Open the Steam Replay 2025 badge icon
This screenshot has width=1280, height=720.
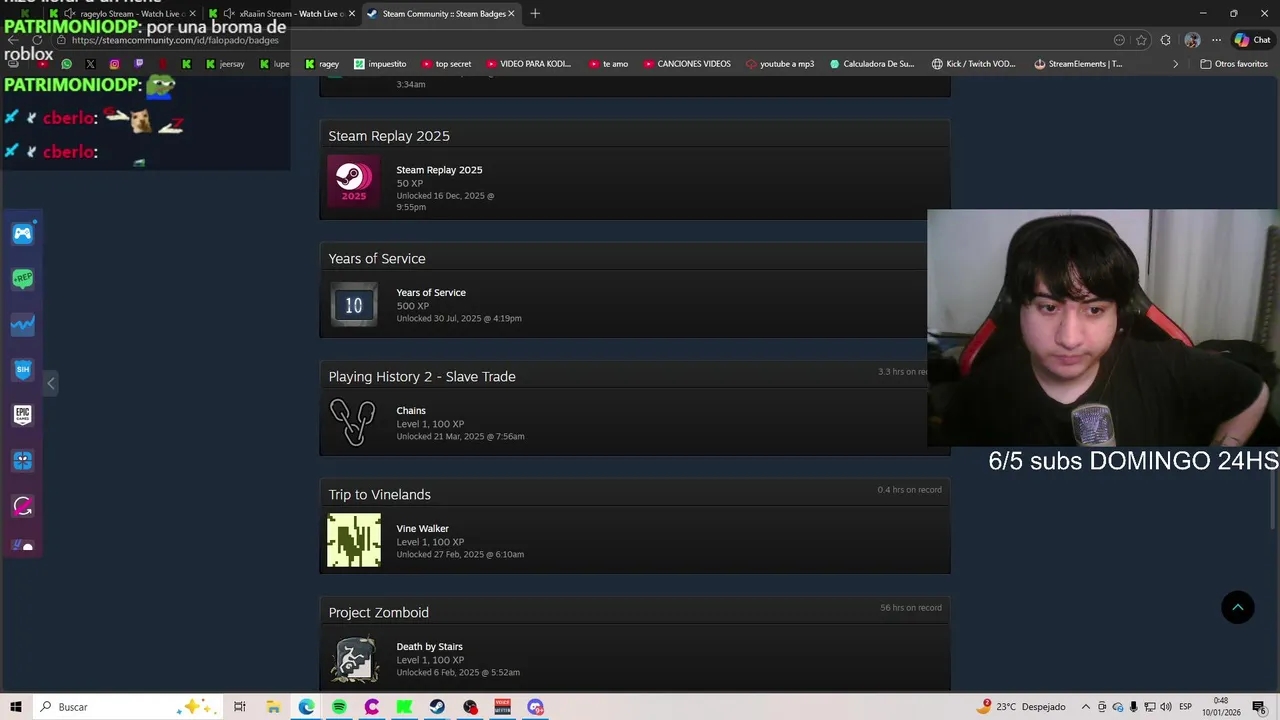tap(354, 181)
